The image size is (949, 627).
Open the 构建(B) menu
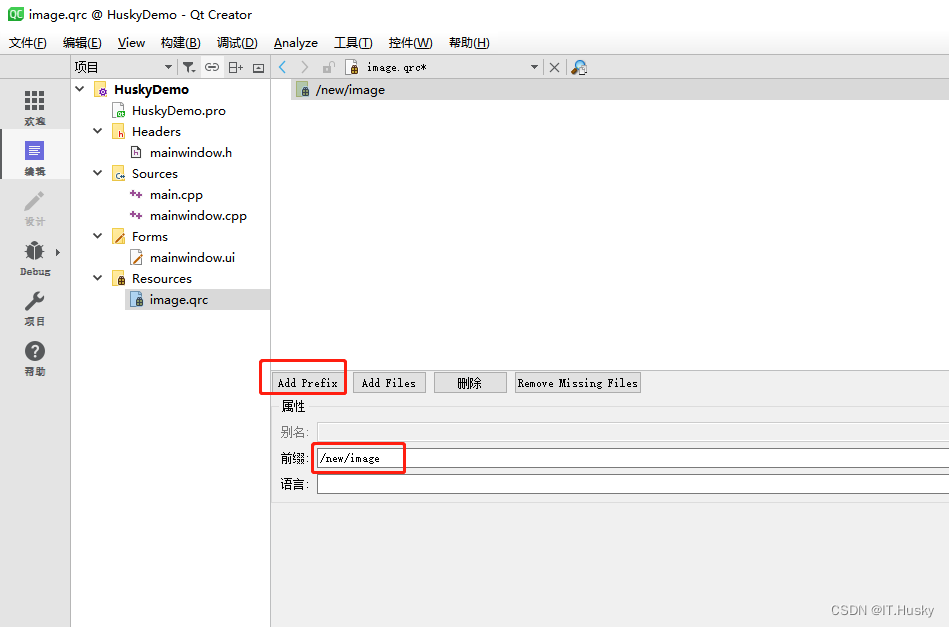coord(180,43)
